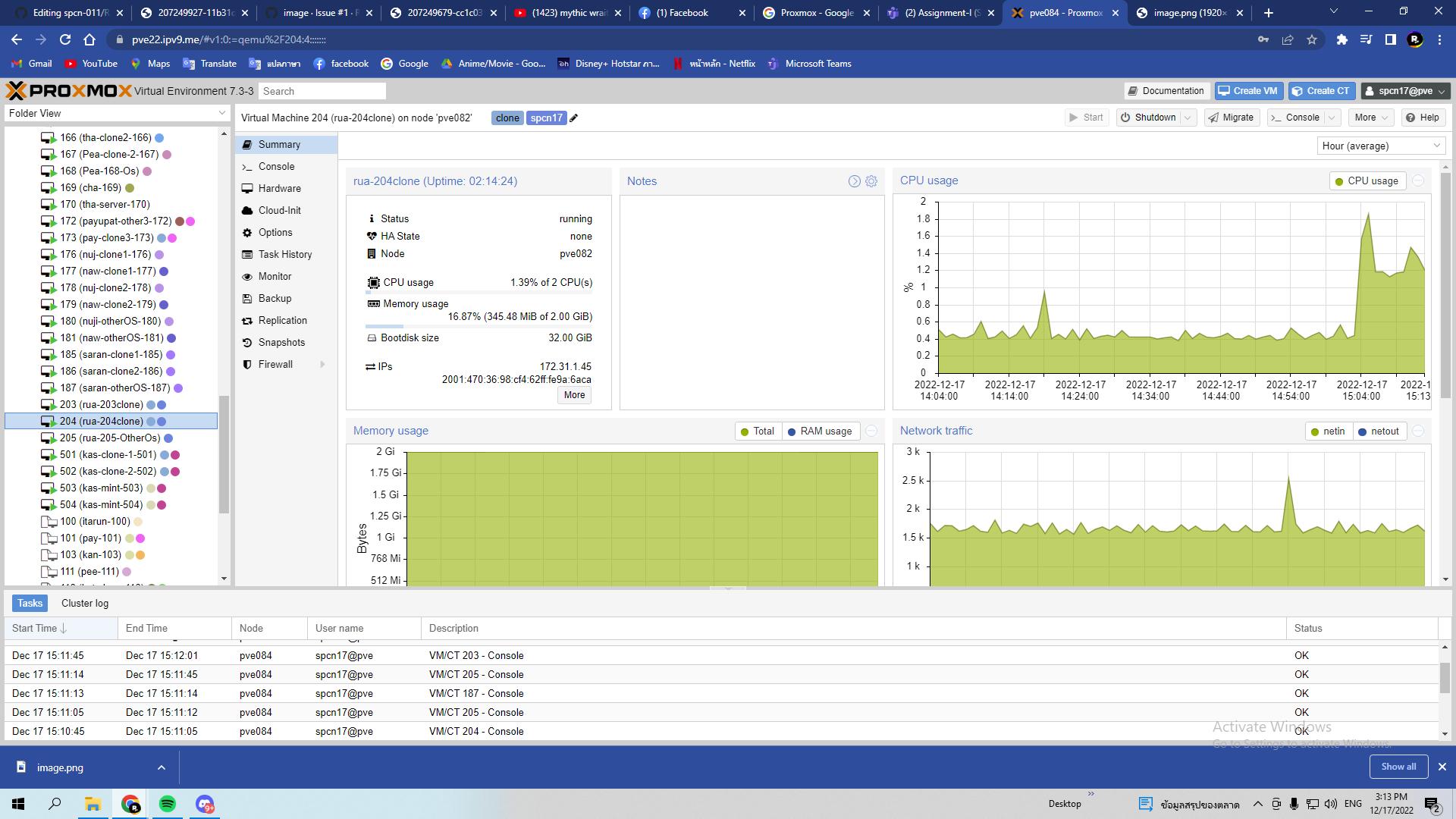The height and width of the screenshot is (819, 1456).
Task: Click the Create VM button
Action: (1248, 91)
